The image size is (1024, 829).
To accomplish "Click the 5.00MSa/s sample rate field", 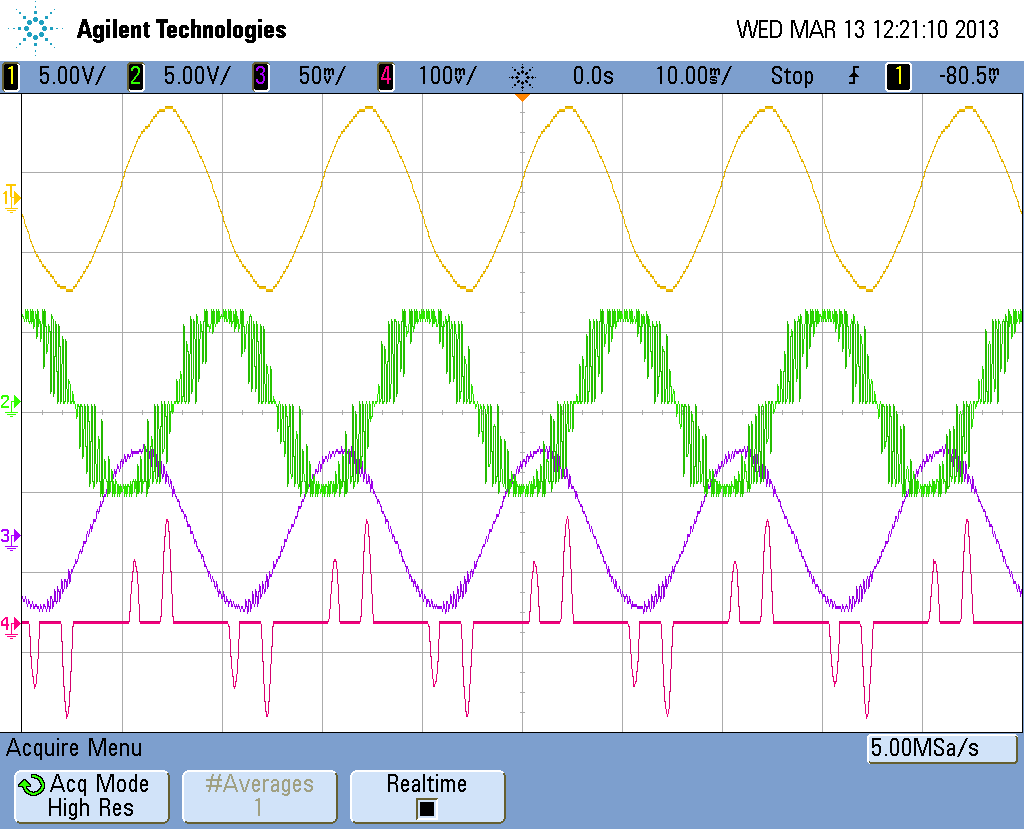I will [x=942, y=748].
